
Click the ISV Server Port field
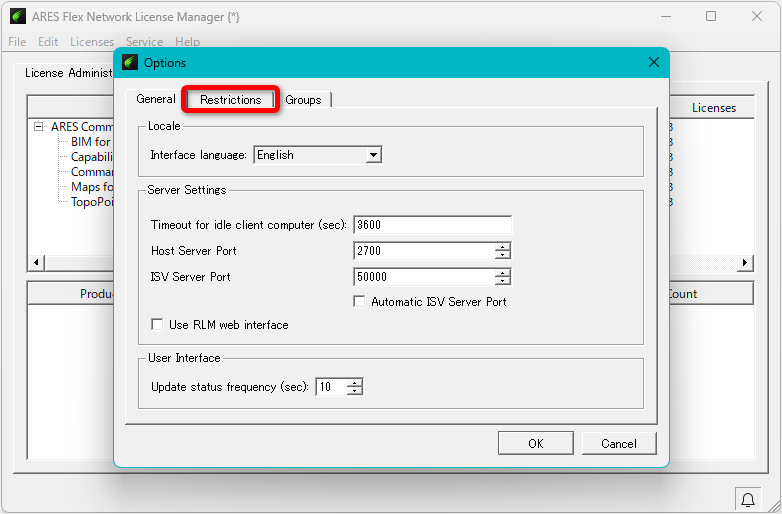click(x=424, y=277)
